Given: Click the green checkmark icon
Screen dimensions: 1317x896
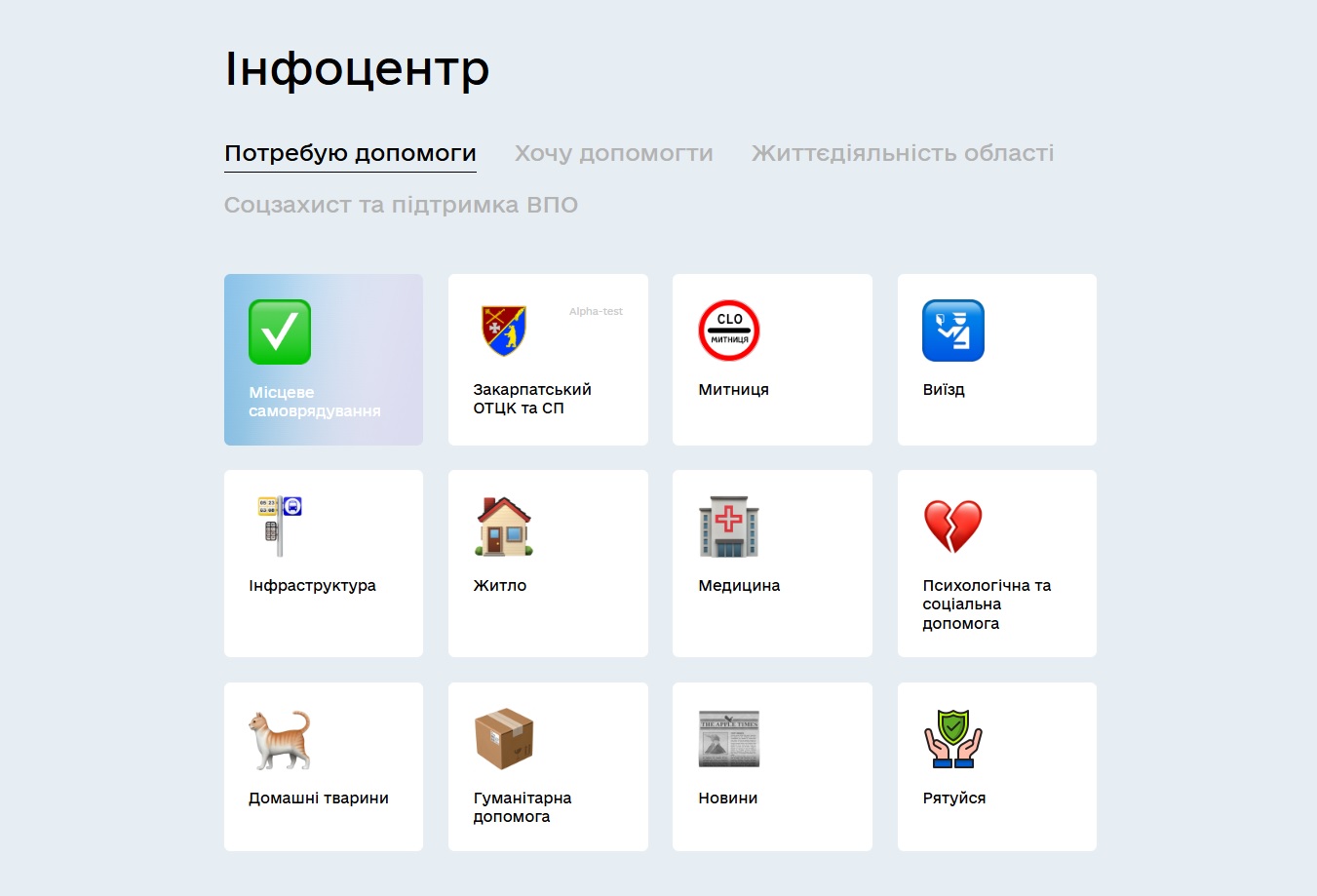Looking at the screenshot, I should (280, 331).
